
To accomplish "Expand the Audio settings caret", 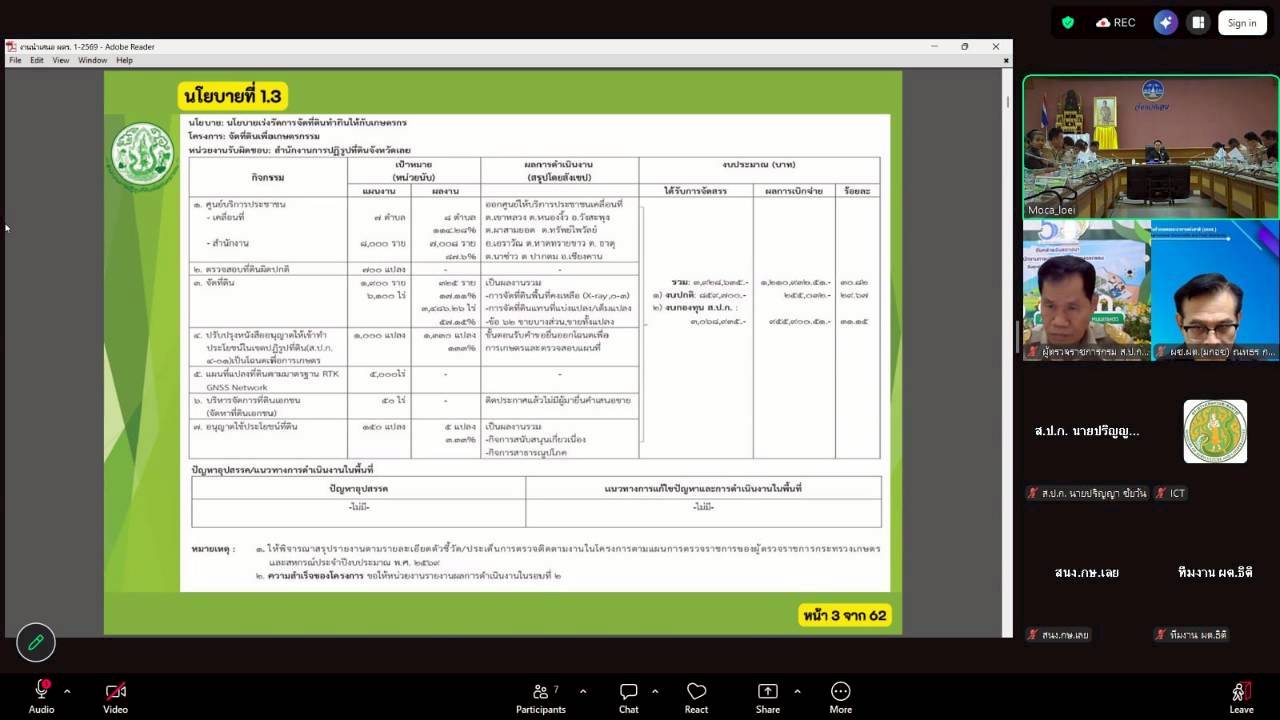I will point(67,691).
